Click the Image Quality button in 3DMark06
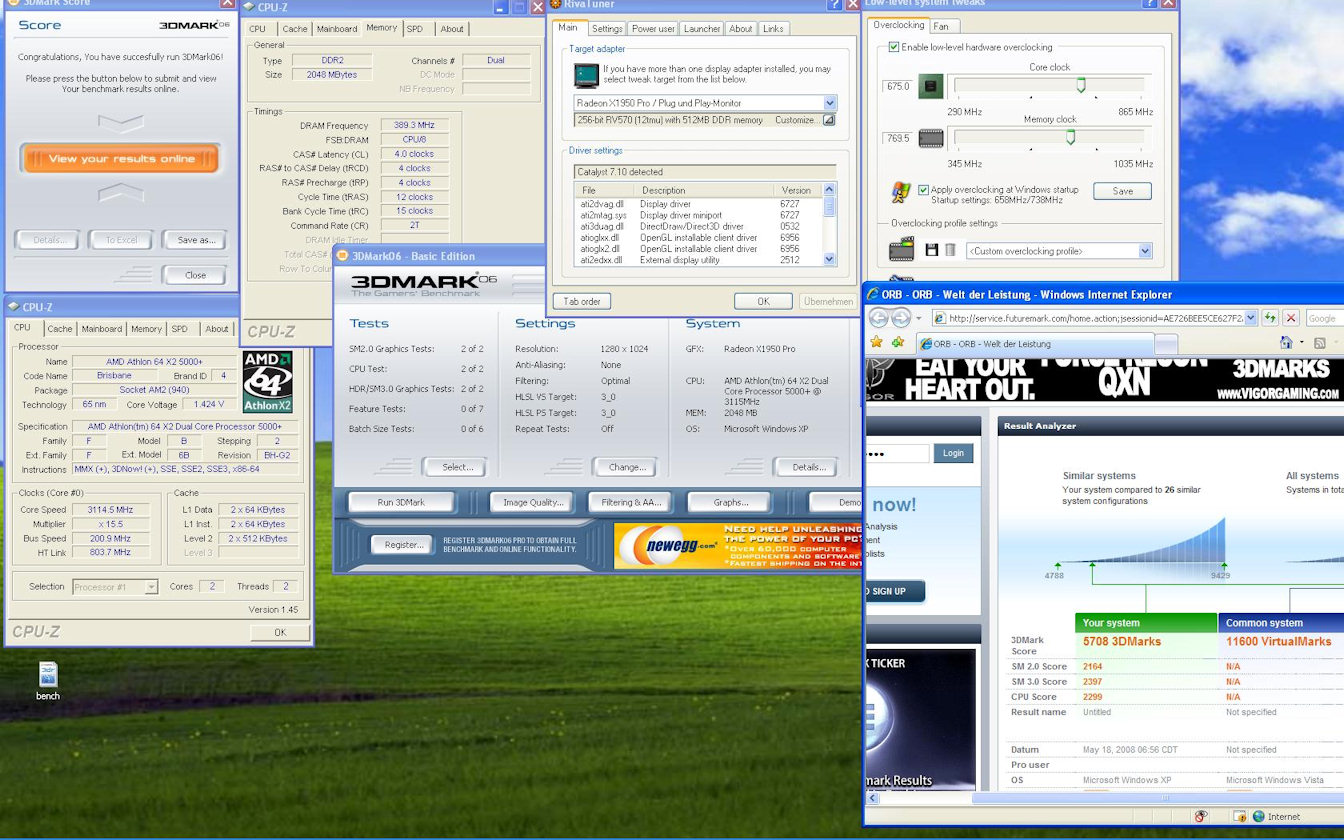This screenshot has height=840, width=1344. coord(534,502)
